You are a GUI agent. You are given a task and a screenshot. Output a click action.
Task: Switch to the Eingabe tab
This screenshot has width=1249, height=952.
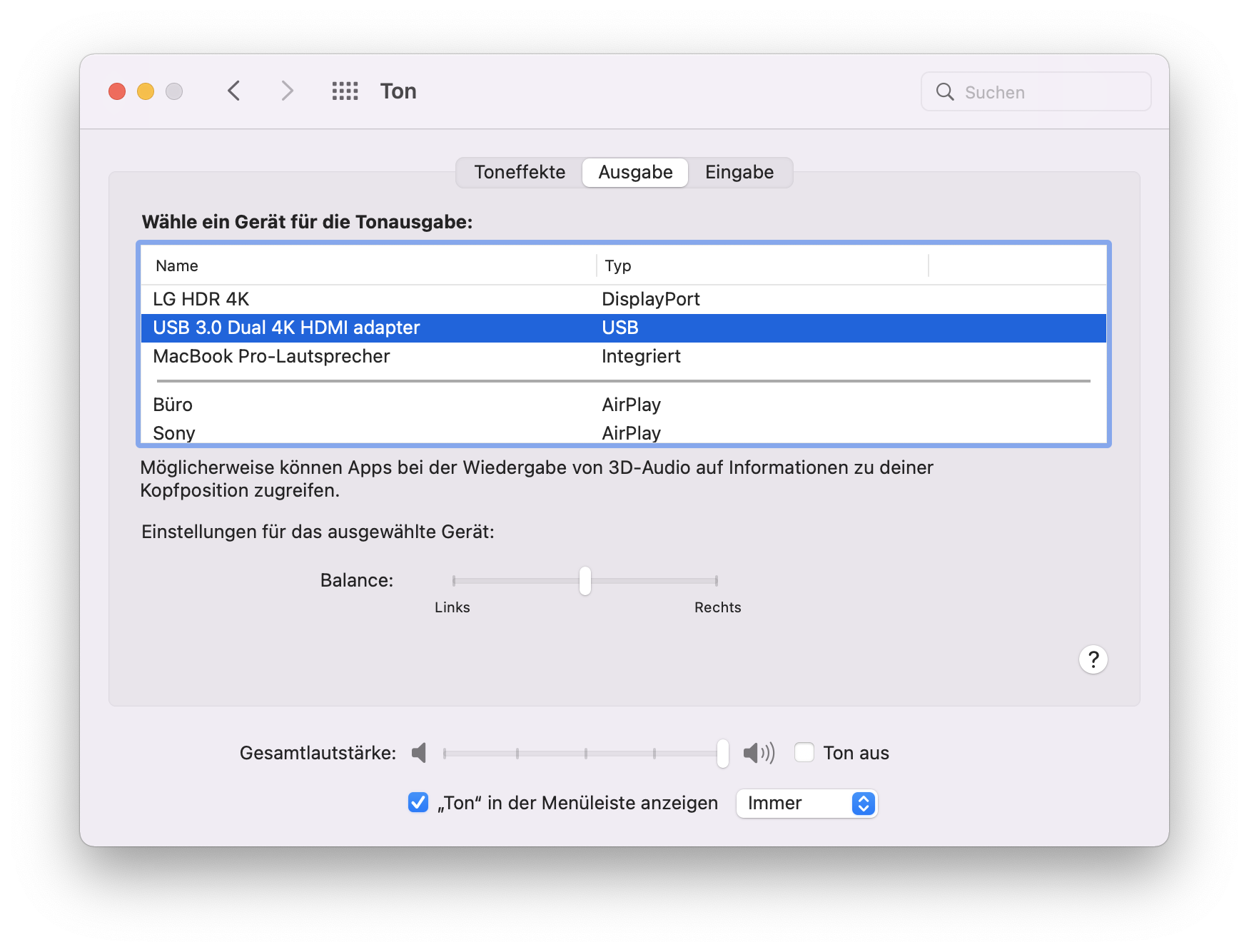pyautogui.click(x=739, y=173)
